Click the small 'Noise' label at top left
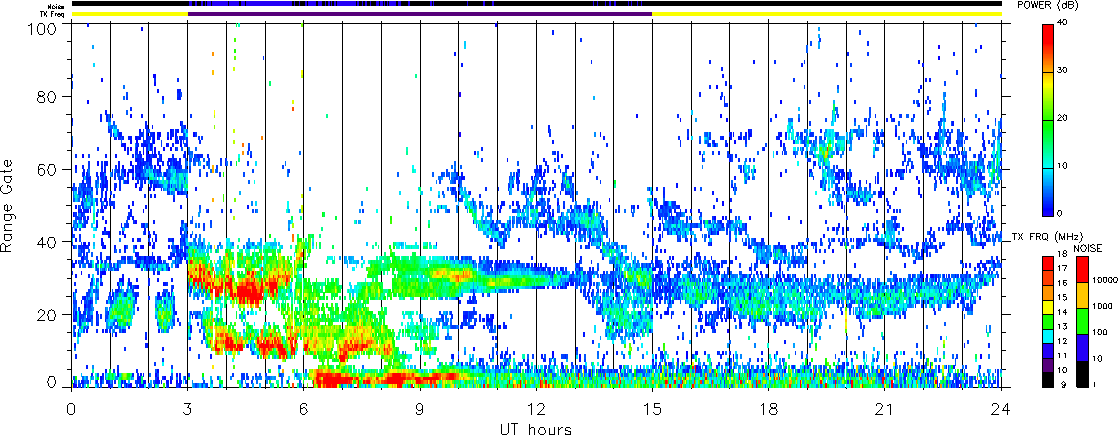Image resolution: width=1118 pixels, height=435 pixels. coord(57,6)
